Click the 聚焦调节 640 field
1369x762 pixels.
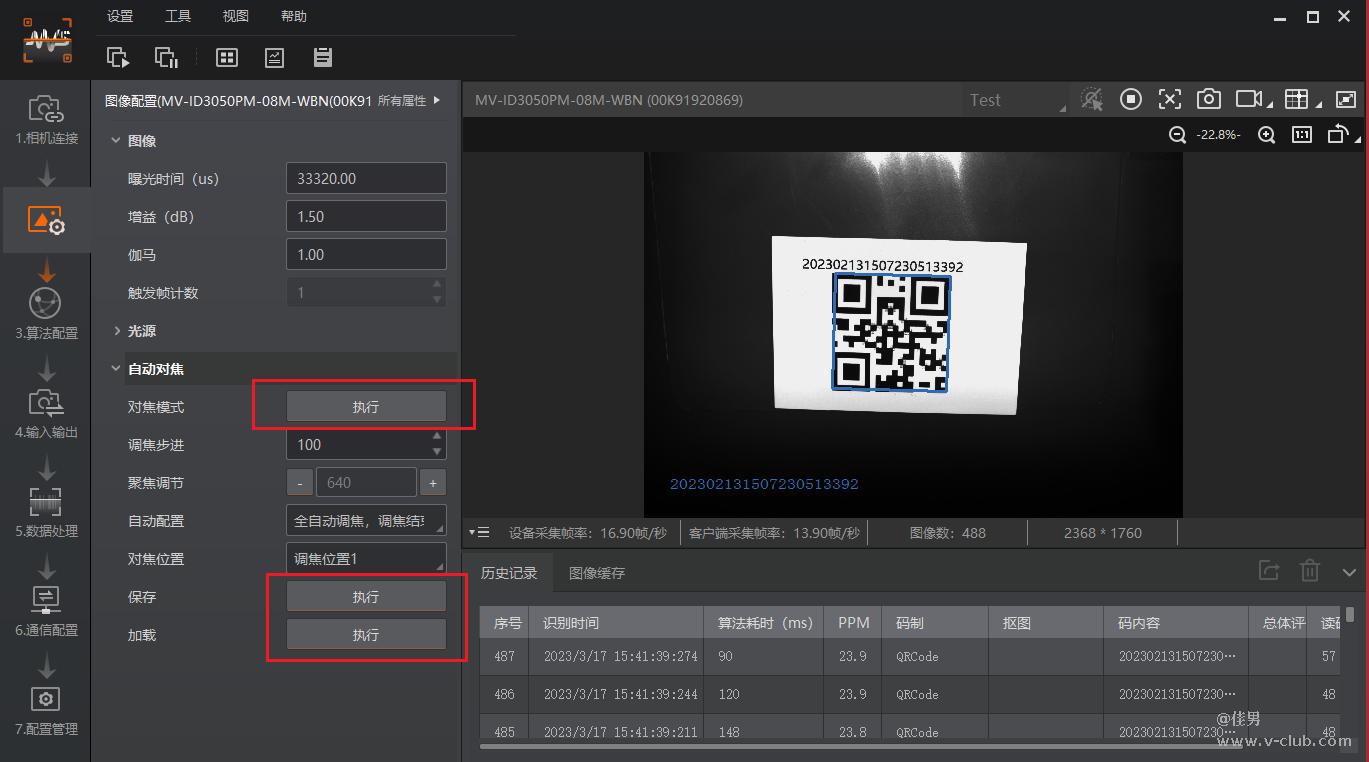tap(366, 483)
